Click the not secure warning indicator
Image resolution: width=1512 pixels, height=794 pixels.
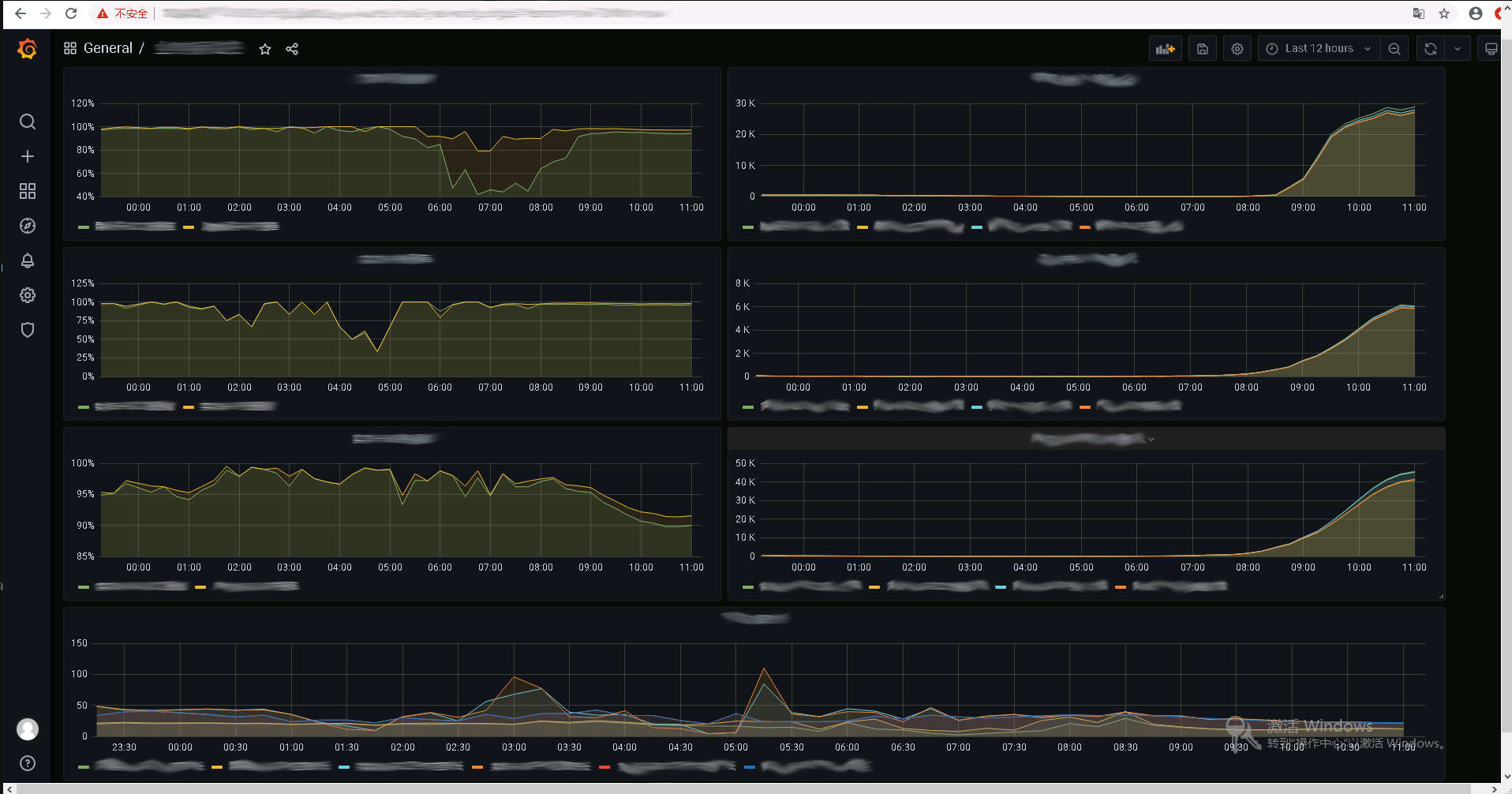click(122, 13)
